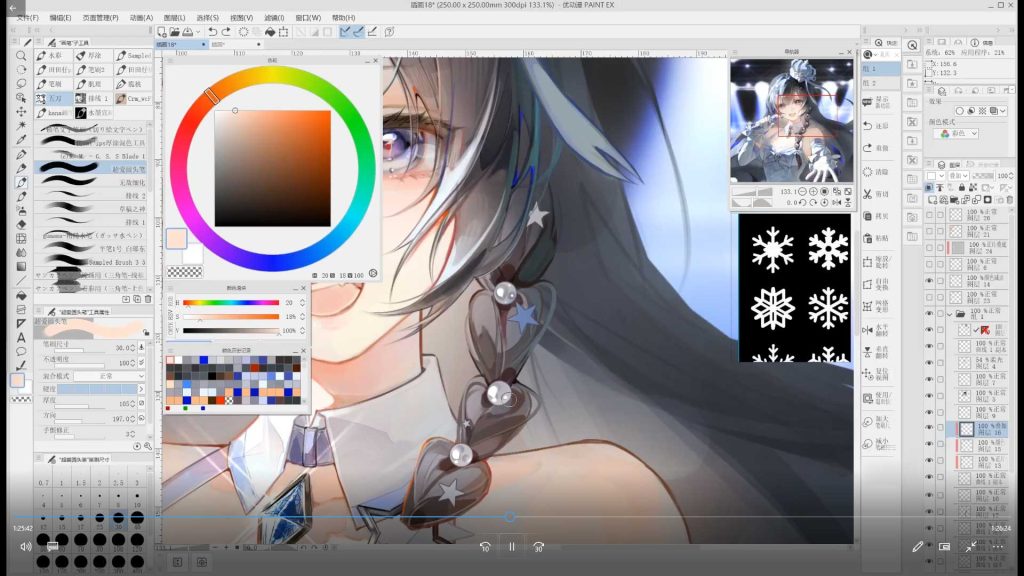The width and height of the screenshot is (1024, 576).
Task: Open the layer blend mode dropdown
Action: [957, 176]
